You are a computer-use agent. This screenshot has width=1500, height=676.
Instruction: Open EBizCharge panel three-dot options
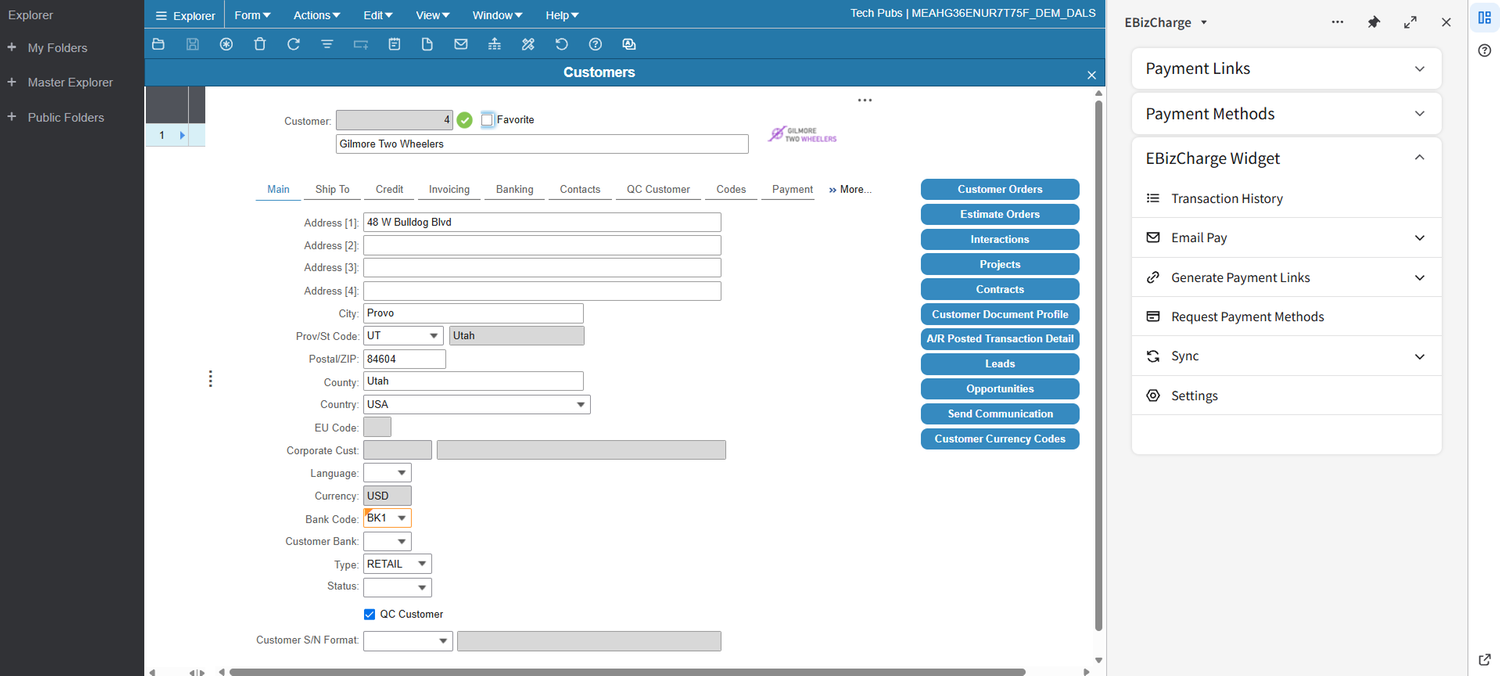(1338, 22)
